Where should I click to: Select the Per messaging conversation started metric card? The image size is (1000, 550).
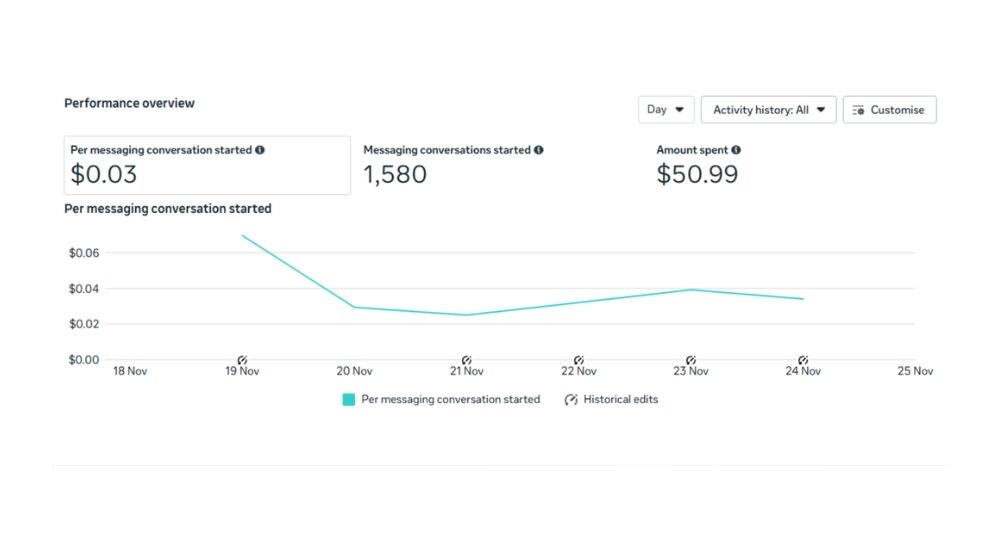(207, 166)
